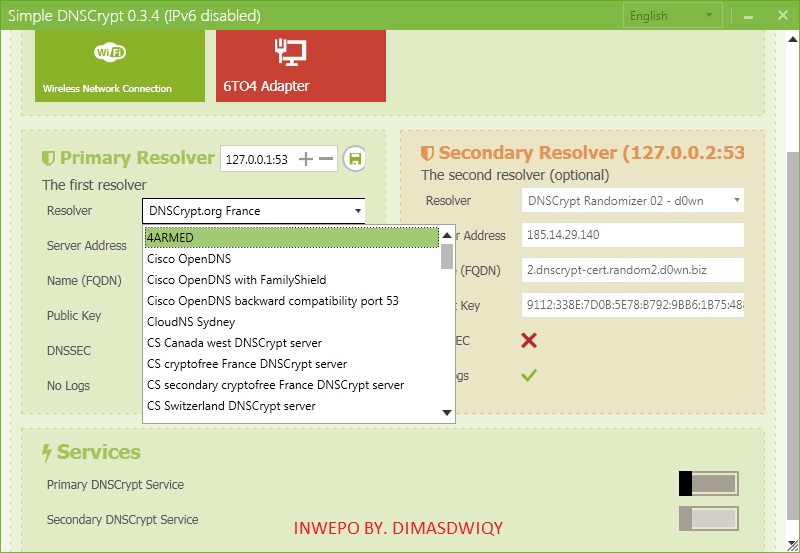Screen dimensions: 800x553
Task: Click the plus icon beside 127.0.0.1:53
Action: coord(306,159)
